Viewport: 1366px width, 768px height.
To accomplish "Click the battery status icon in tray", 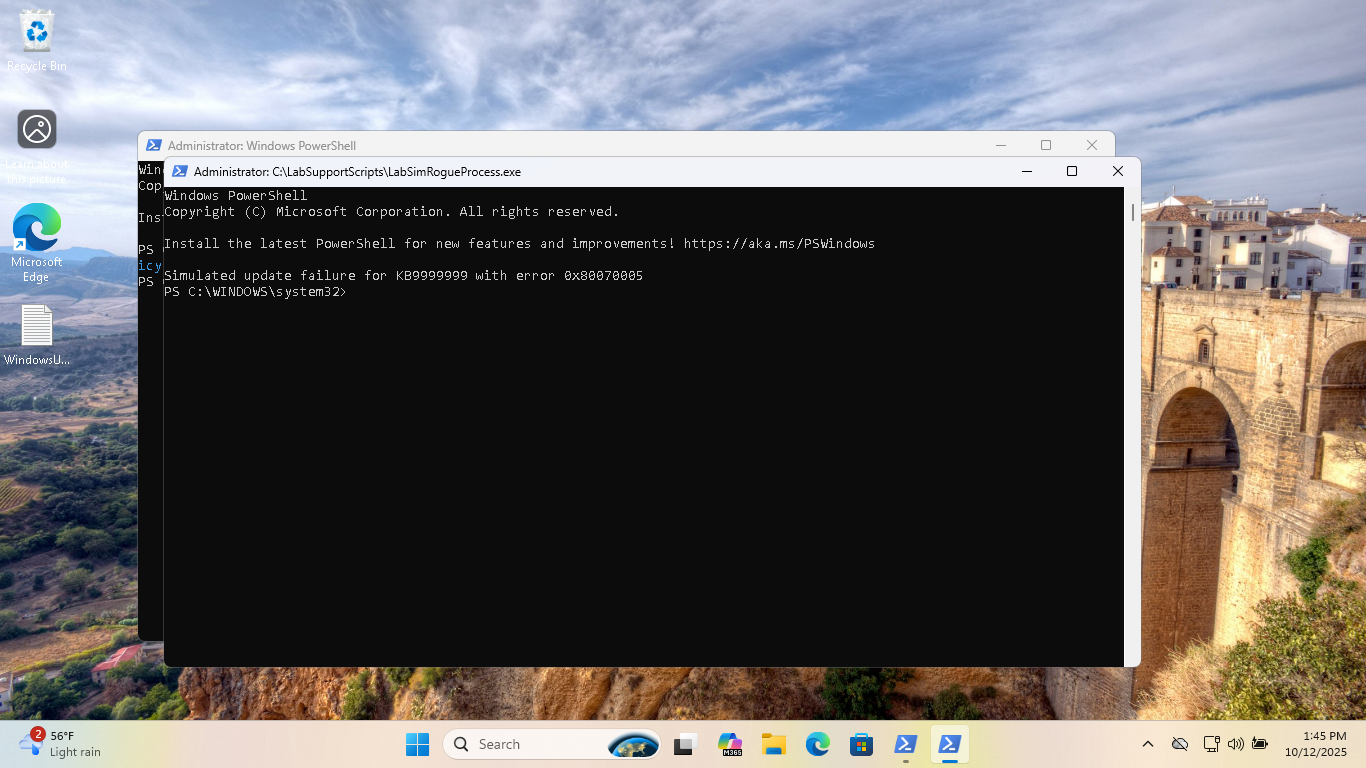I will coord(1260,744).
